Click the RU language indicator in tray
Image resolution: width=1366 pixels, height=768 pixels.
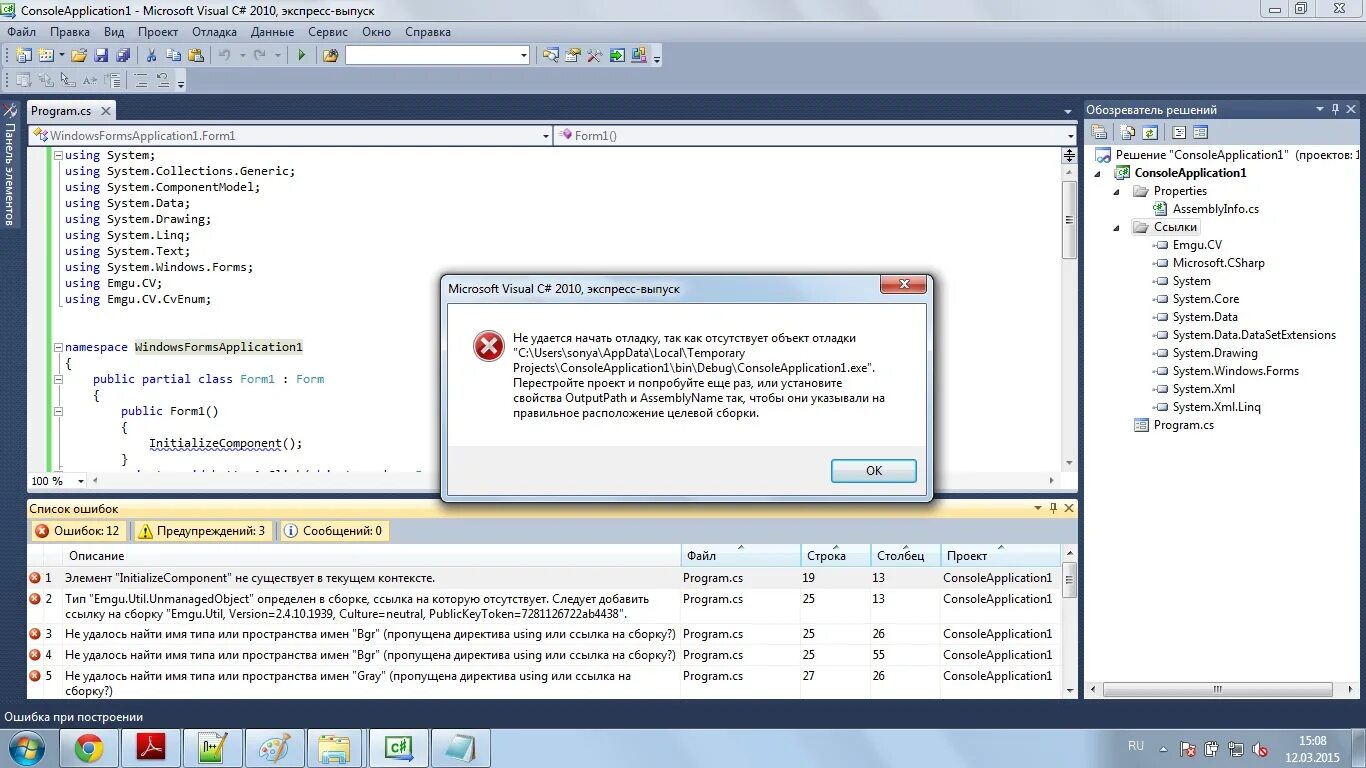click(1136, 746)
